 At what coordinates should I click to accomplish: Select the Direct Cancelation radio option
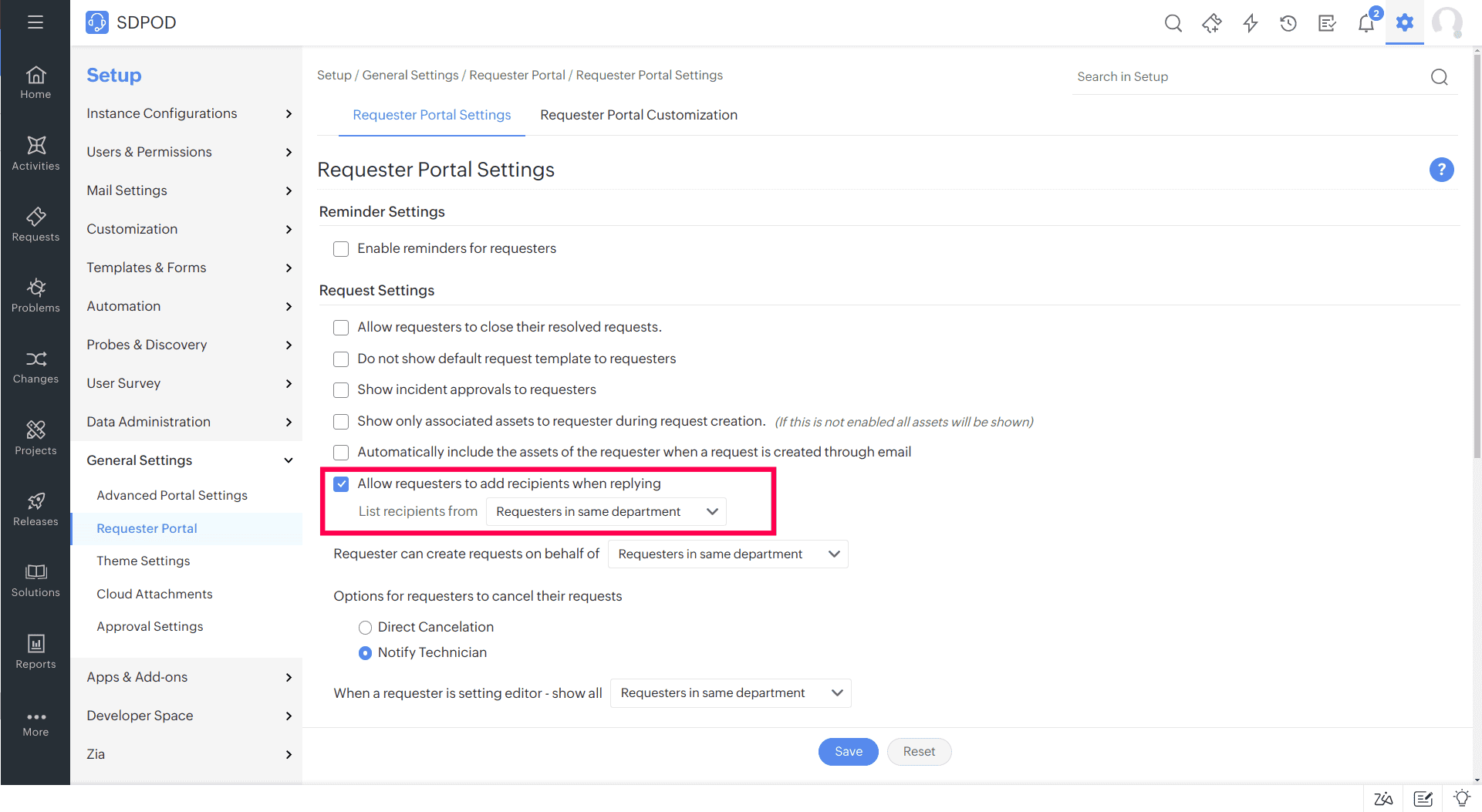(365, 628)
